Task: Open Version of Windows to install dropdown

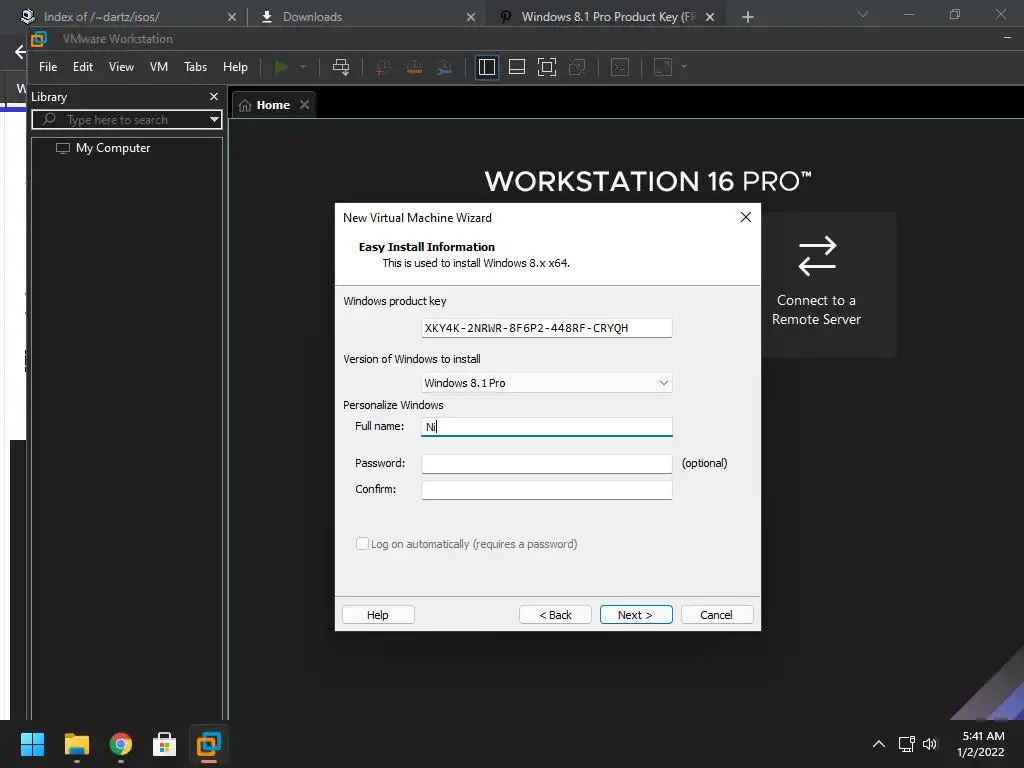Action: [547, 383]
